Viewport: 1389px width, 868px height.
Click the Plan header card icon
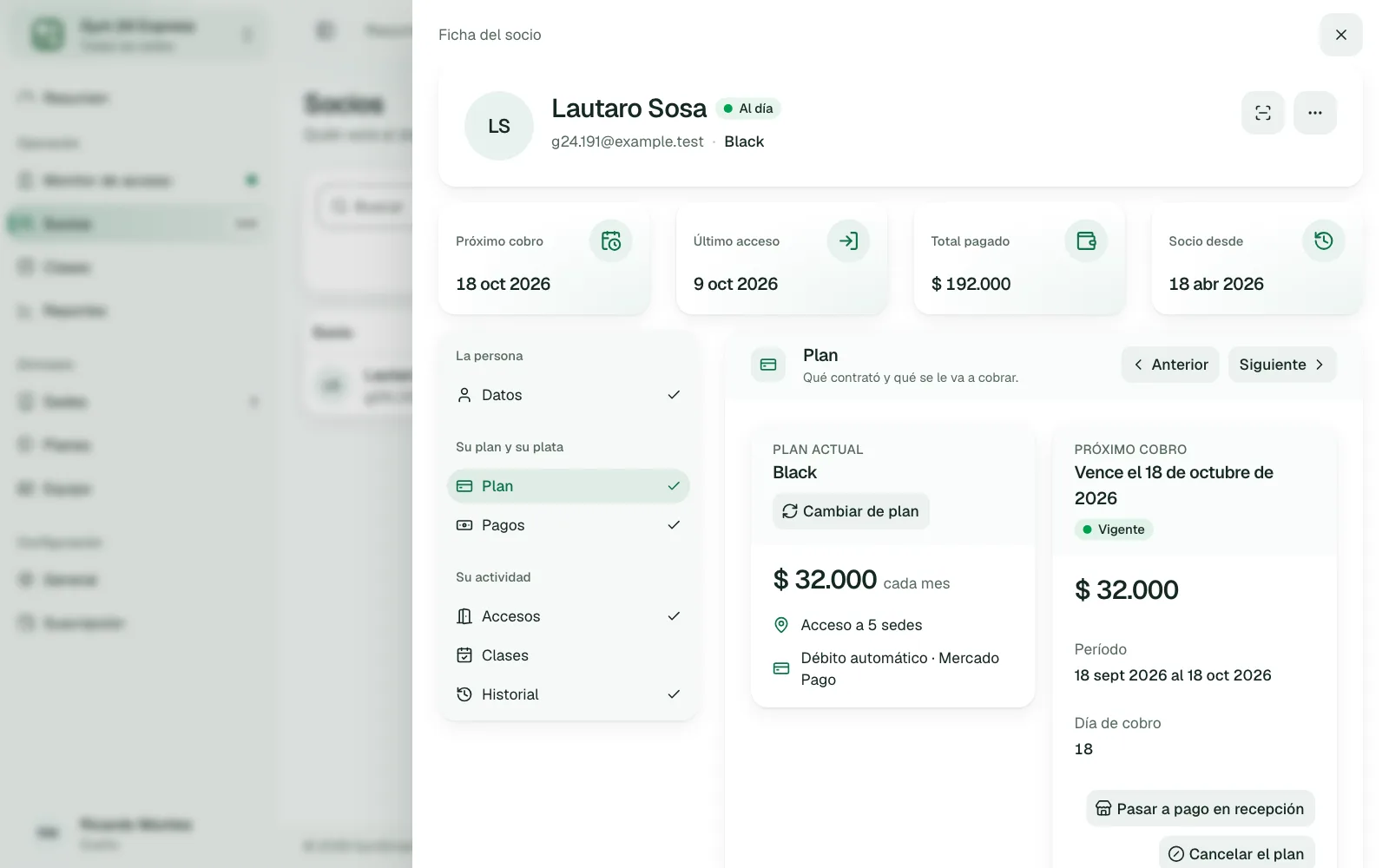click(768, 365)
